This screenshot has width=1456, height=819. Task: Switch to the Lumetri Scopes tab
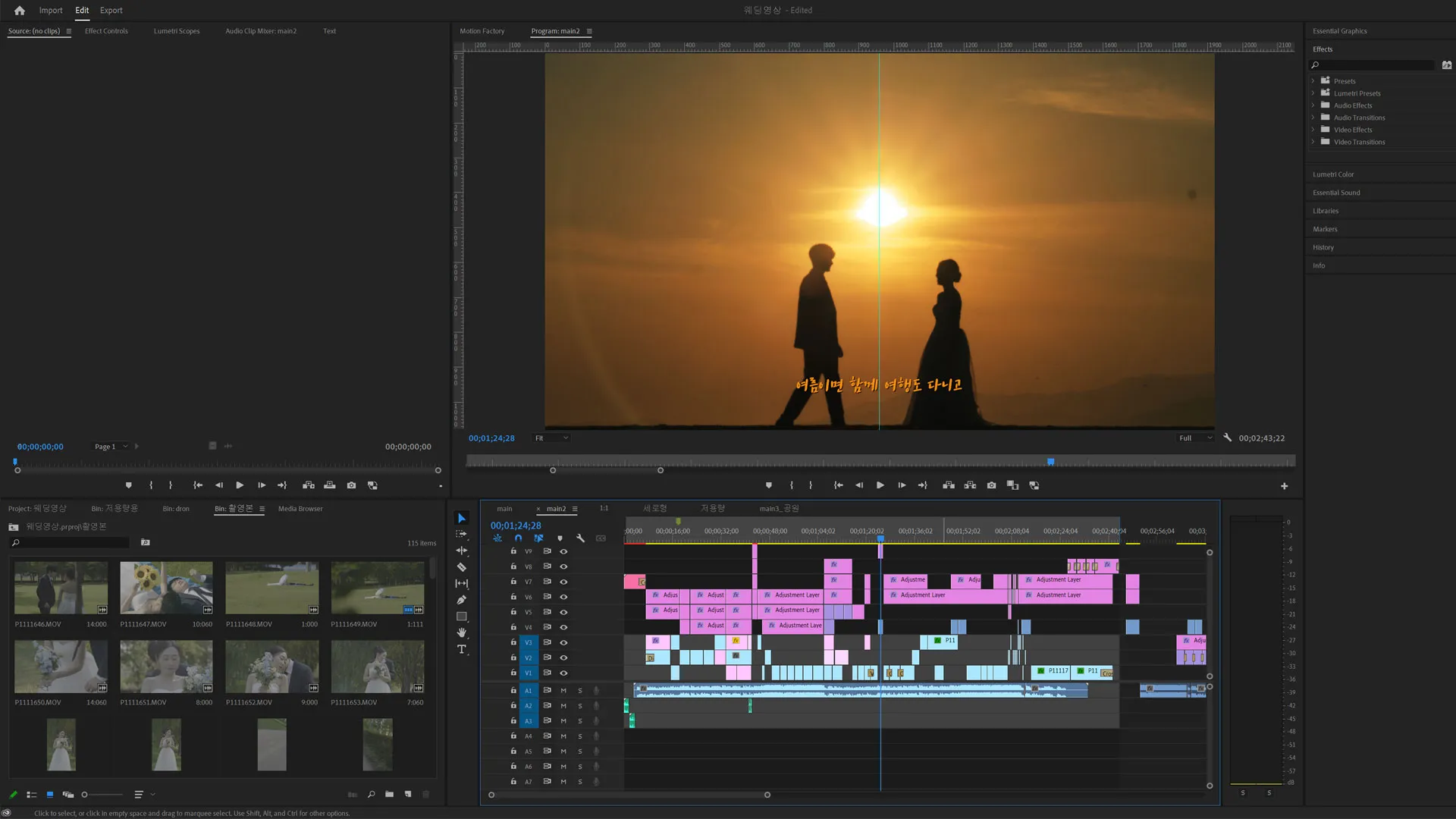tap(177, 31)
